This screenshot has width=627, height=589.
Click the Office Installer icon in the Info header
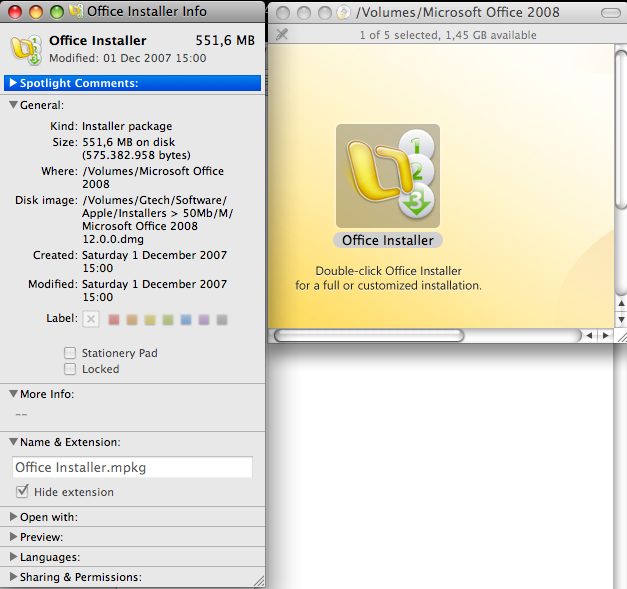[x=26, y=50]
